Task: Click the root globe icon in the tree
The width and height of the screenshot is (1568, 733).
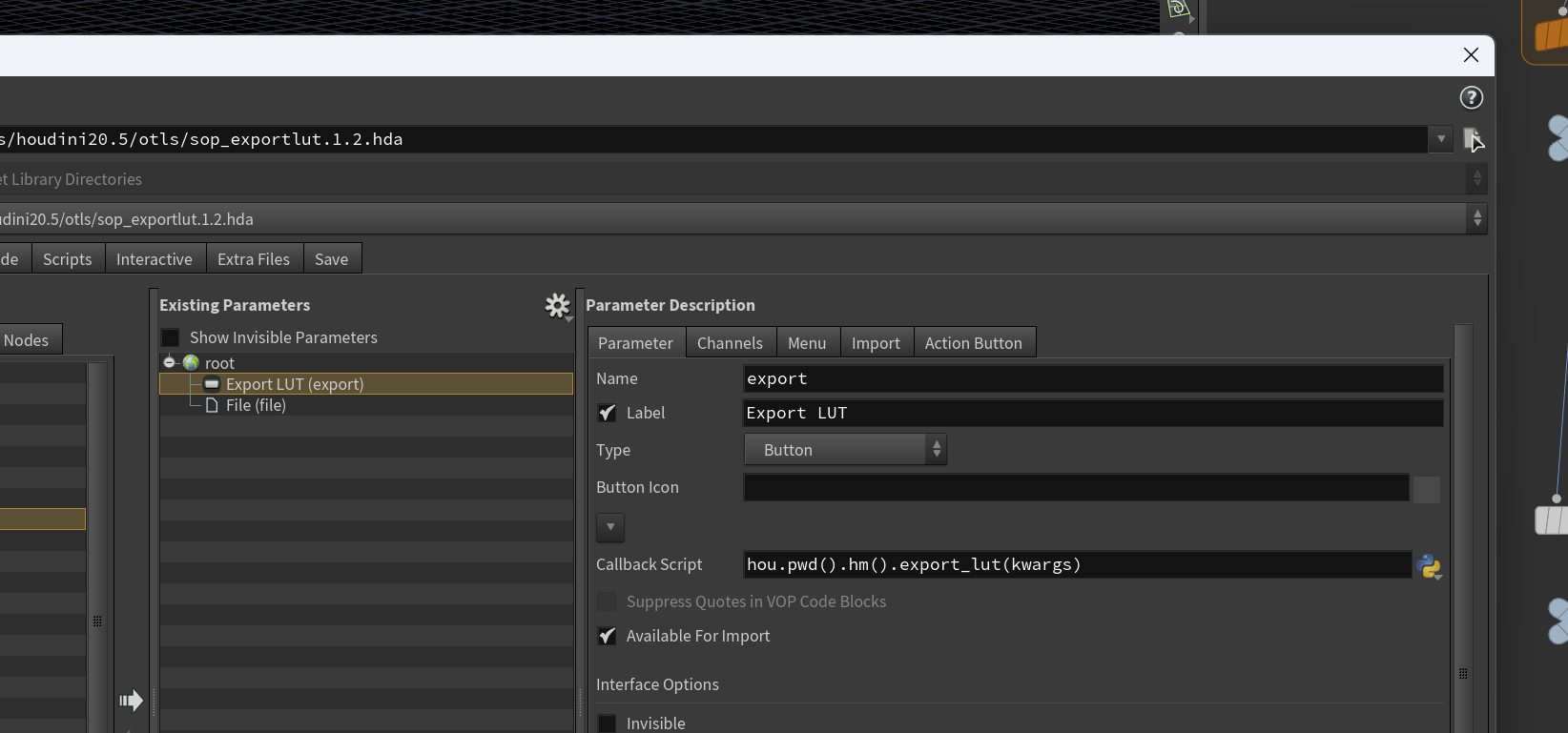Action: tap(191, 363)
